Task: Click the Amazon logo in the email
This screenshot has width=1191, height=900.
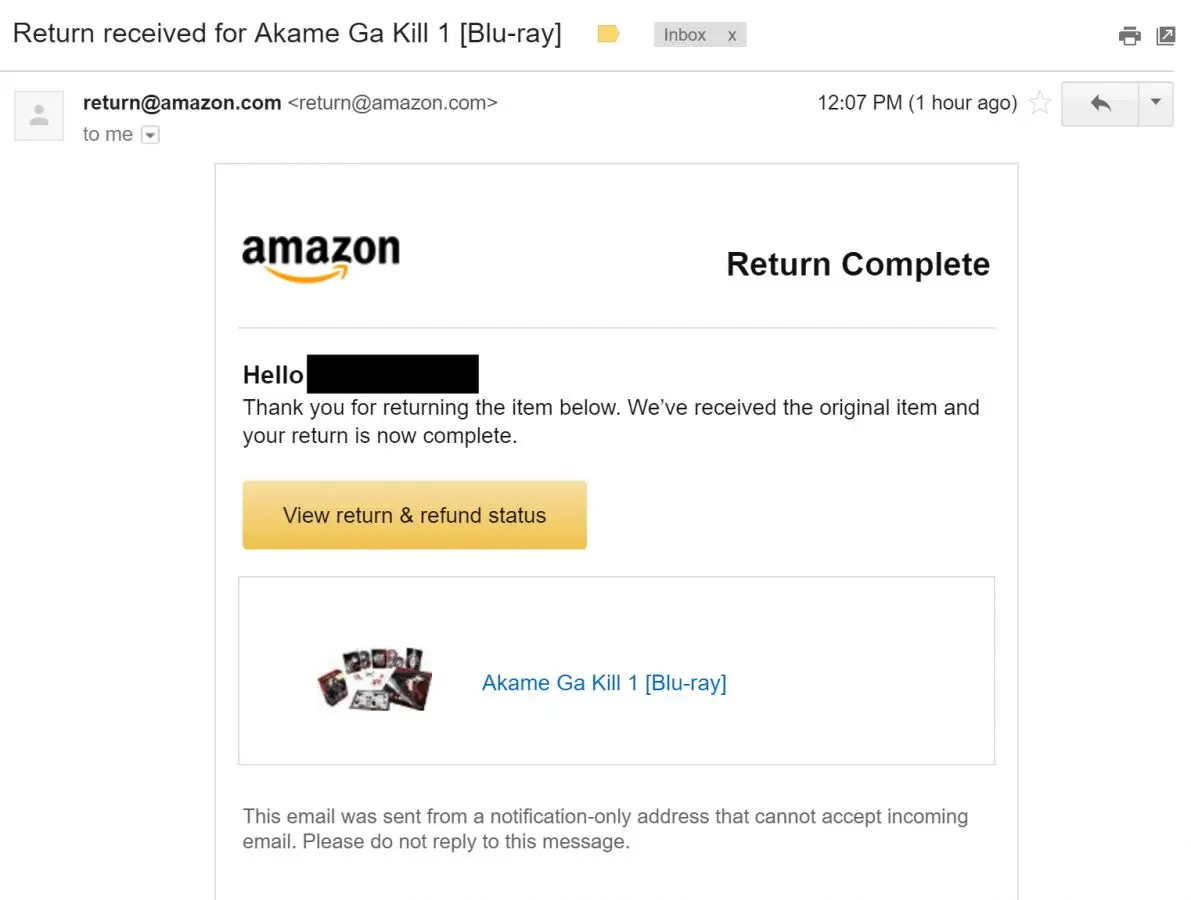Action: coord(320,257)
